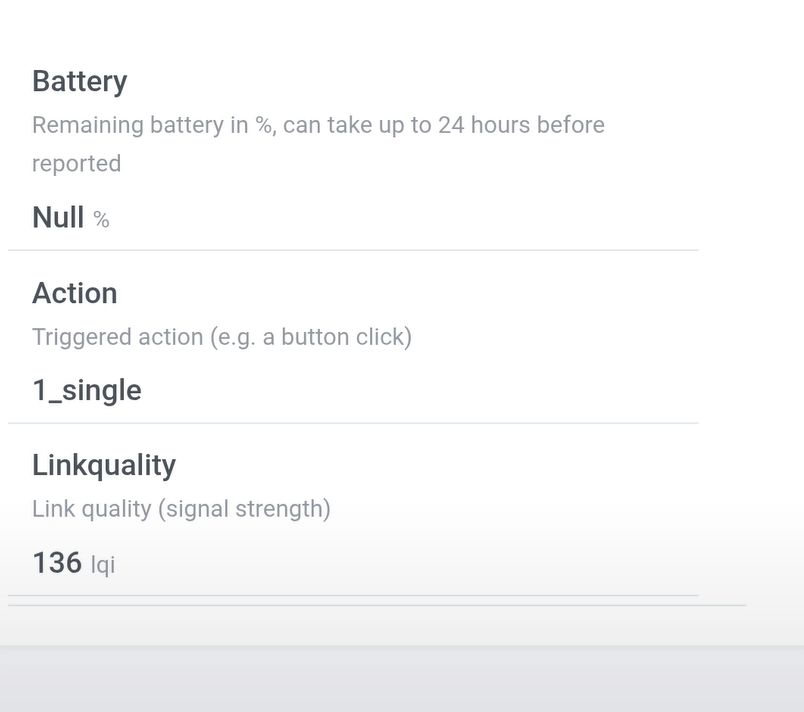The width and height of the screenshot is (804, 712).
Task: Click the lqi unit label
Action: click(103, 565)
